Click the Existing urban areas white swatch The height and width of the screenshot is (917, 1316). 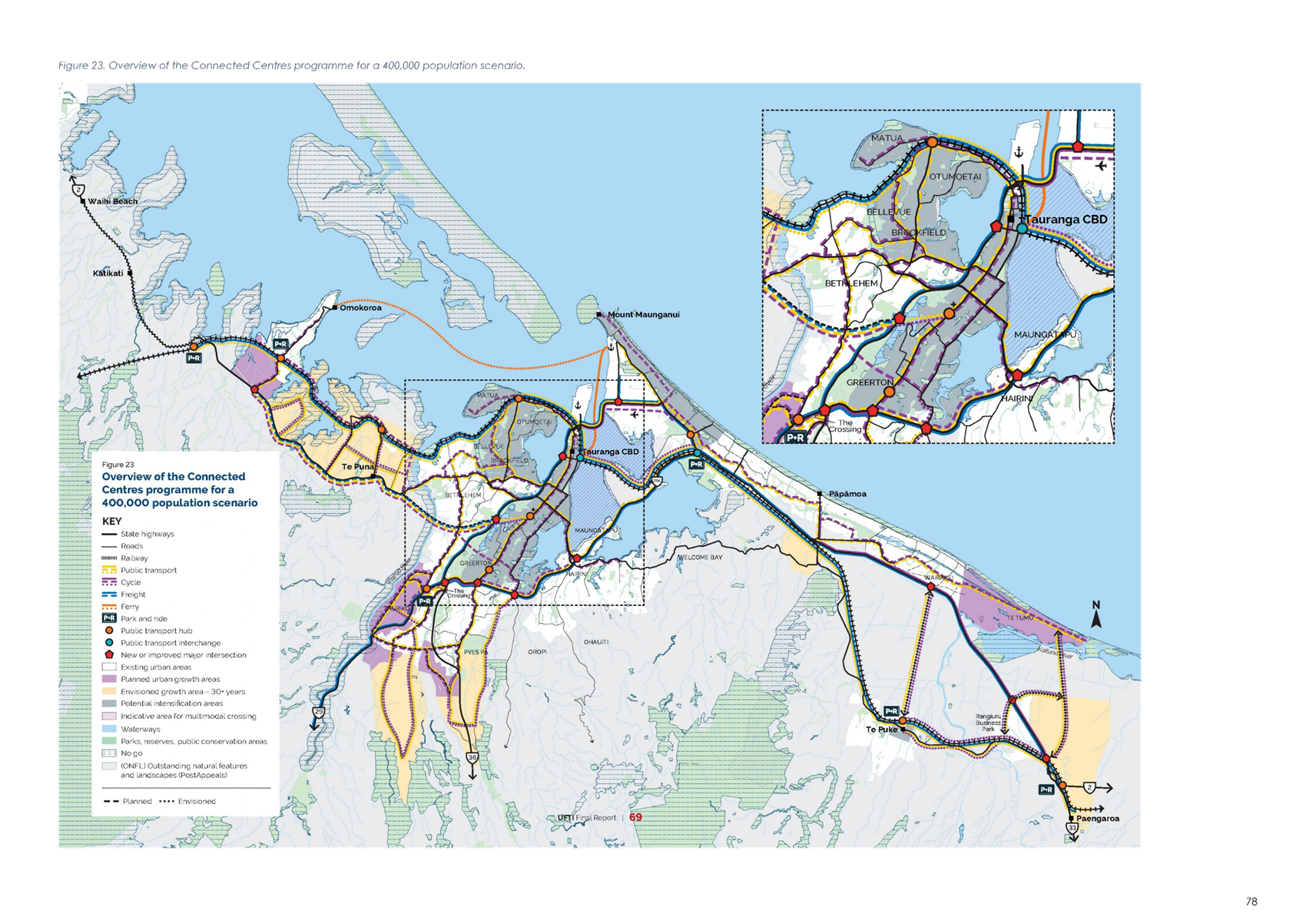[109, 667]
